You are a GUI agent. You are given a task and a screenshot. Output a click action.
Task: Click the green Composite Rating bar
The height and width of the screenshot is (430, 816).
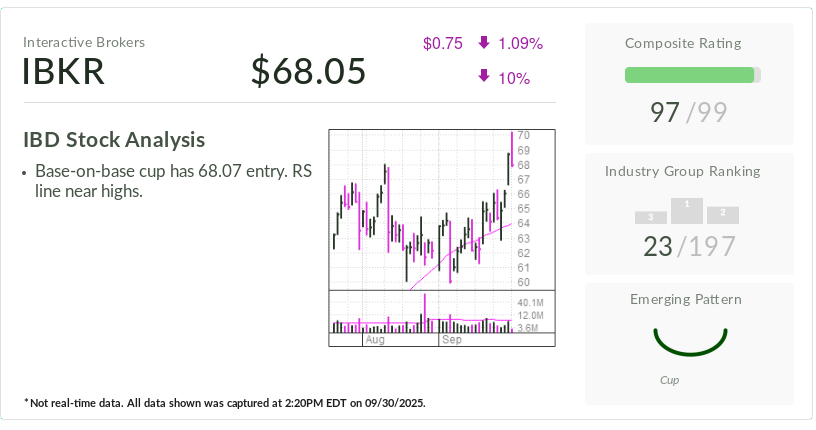coord(691,75)
